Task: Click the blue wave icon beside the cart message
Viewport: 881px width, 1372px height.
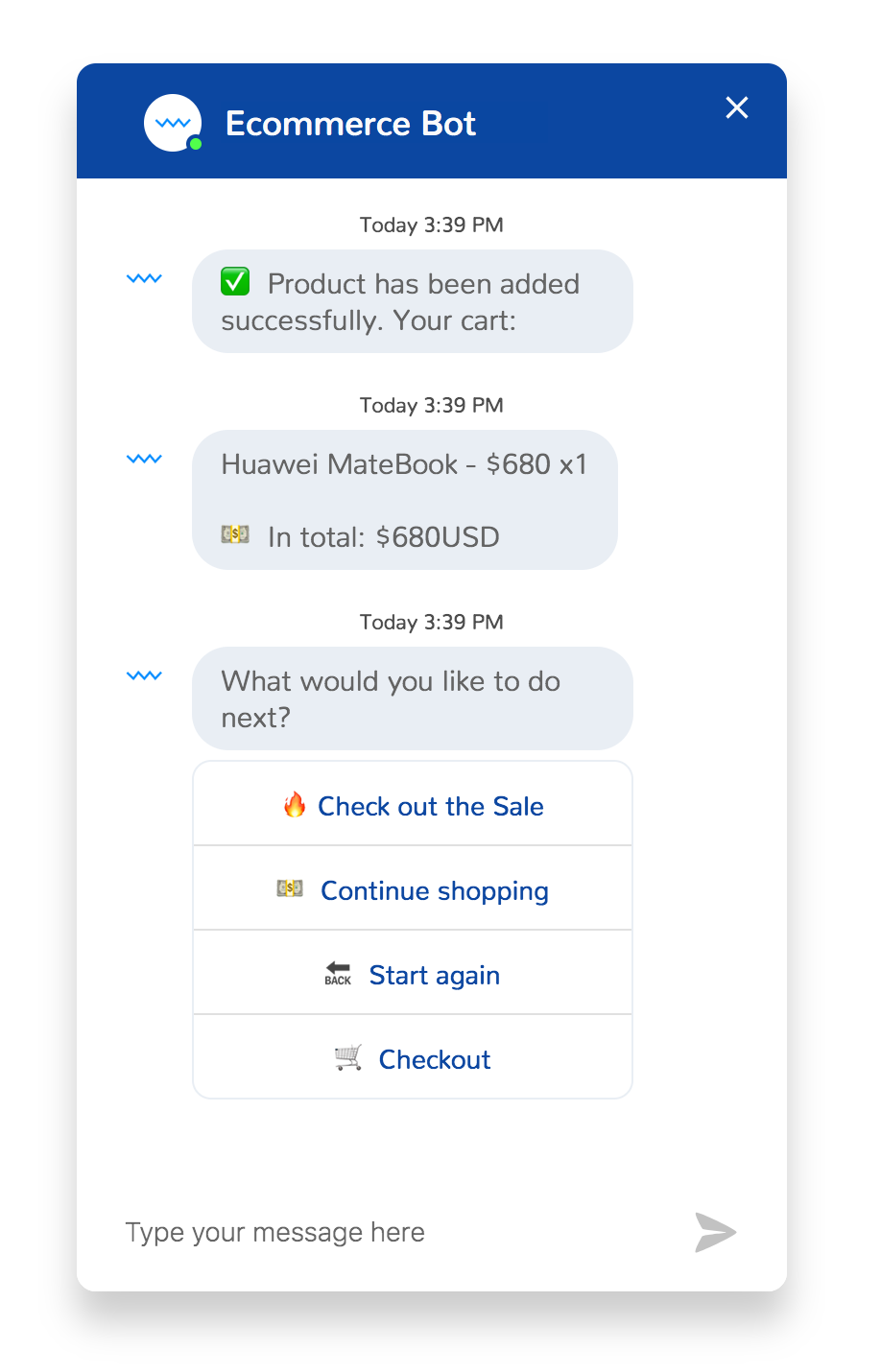Action: (x=143, y=460)
